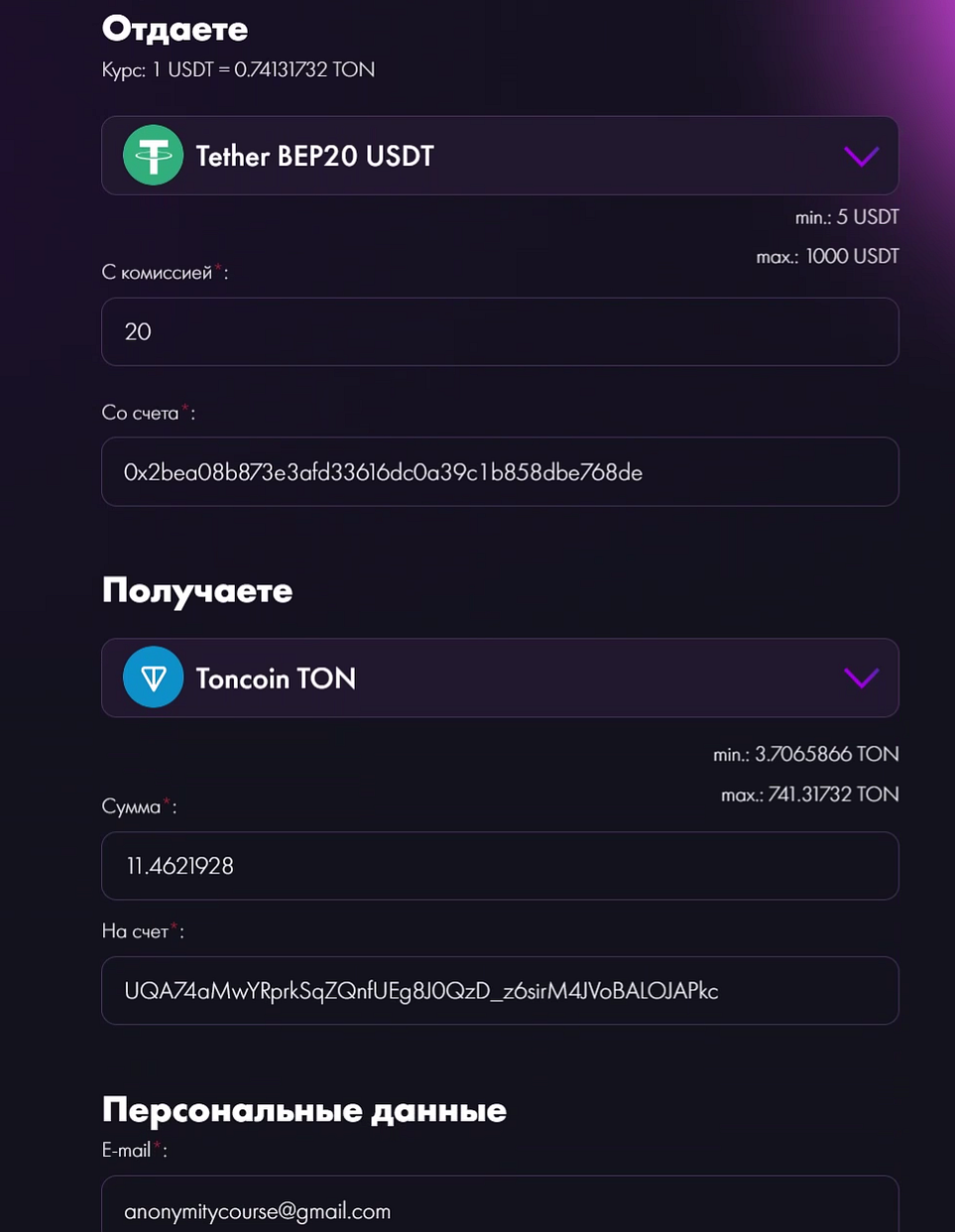Screen dimensions: 955x1232
Task: Click the "Отдаете" section heading
Action: pyautogui.click(x=175, y=29)
